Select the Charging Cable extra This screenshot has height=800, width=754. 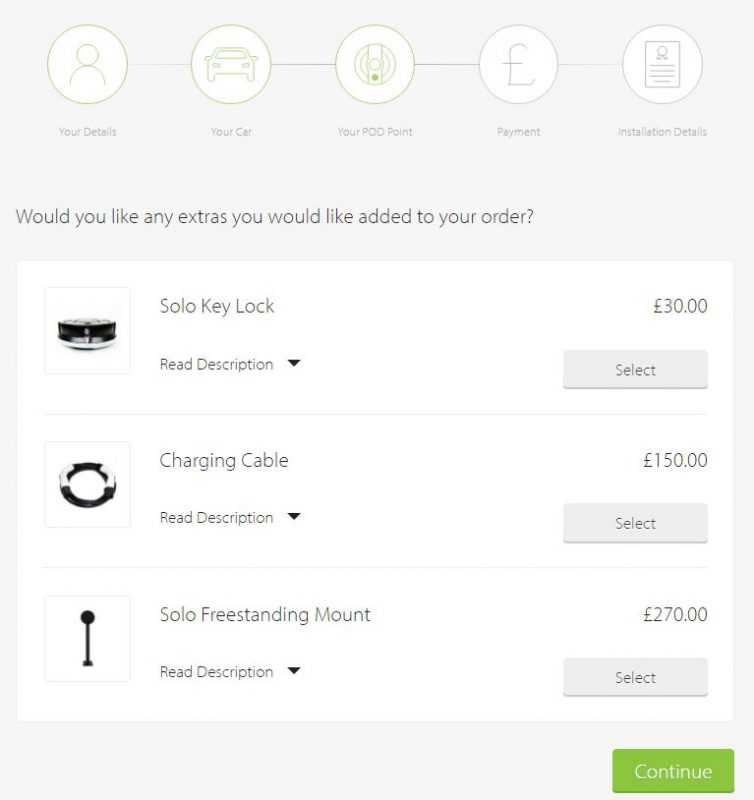(635, 523)
